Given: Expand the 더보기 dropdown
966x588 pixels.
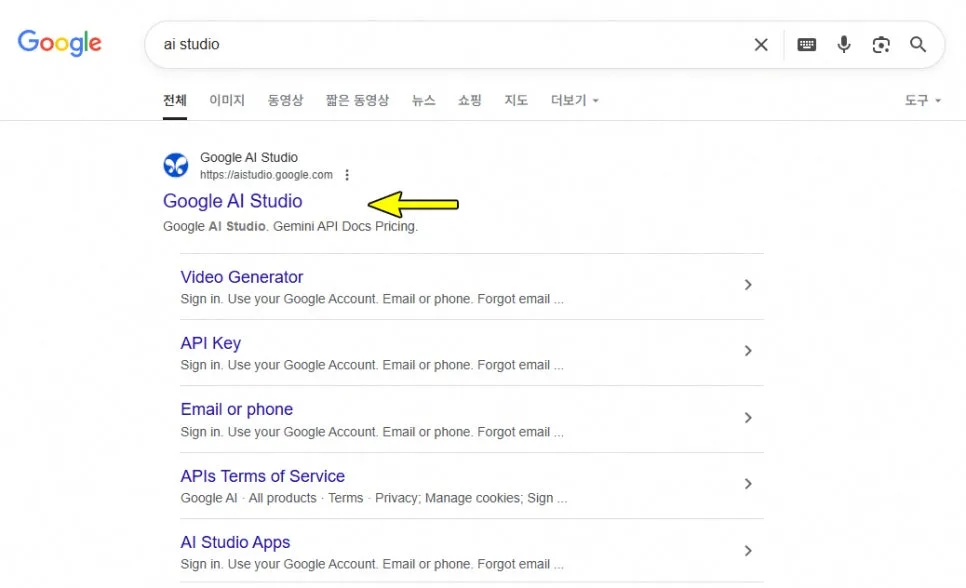Looking at the screenshot, I should point(574,100).
